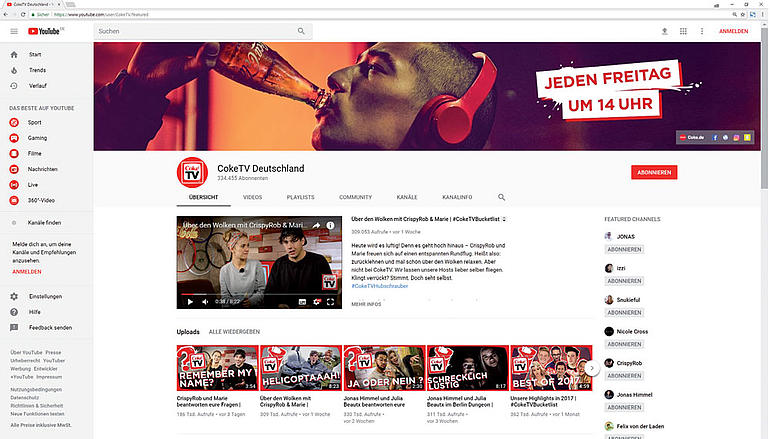Open JA ODER NEIN video thumbnail

click(385, 368)
